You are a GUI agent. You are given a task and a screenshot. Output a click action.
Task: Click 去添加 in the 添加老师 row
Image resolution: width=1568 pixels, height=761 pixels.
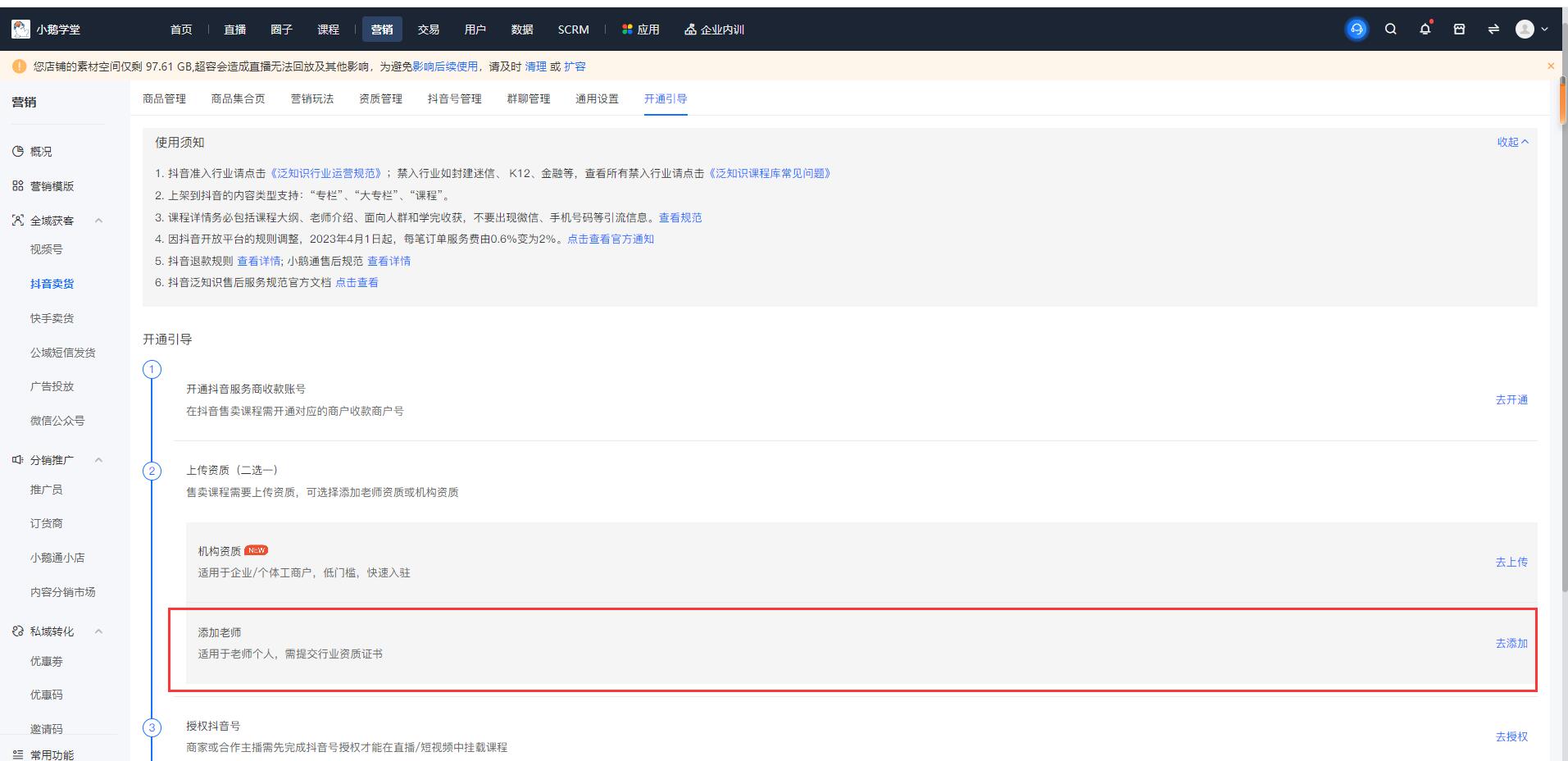[1511, 644]
